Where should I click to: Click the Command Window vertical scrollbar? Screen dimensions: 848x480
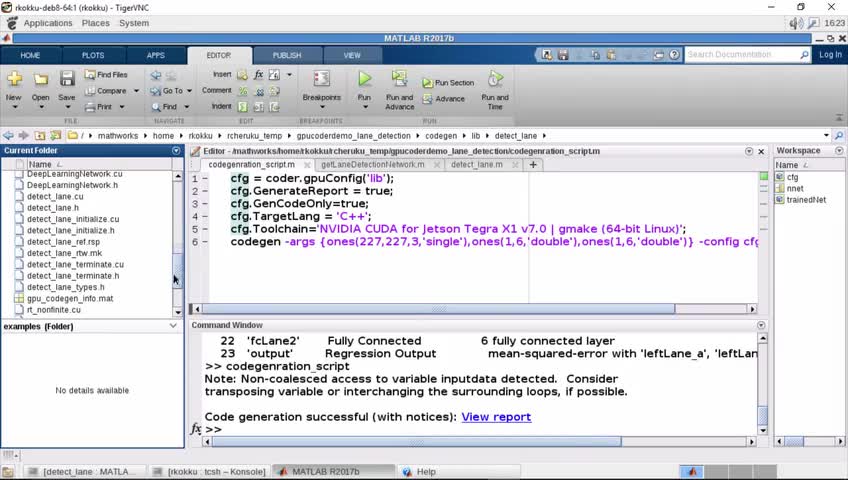click(x=763, y=415)
